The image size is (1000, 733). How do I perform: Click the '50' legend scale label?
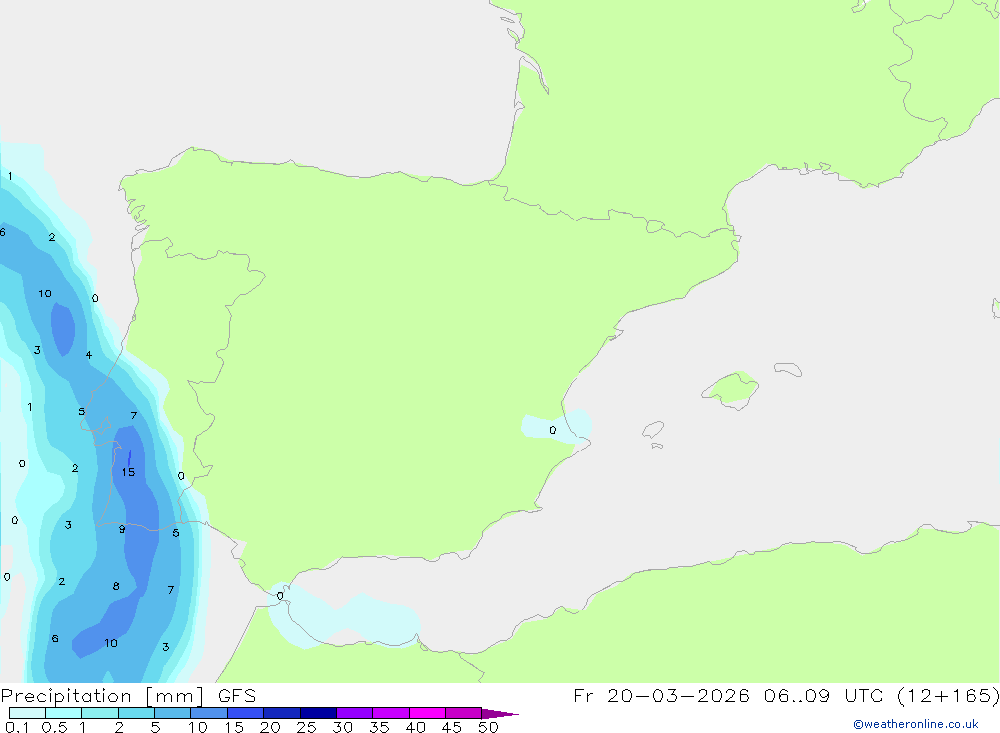489,727
